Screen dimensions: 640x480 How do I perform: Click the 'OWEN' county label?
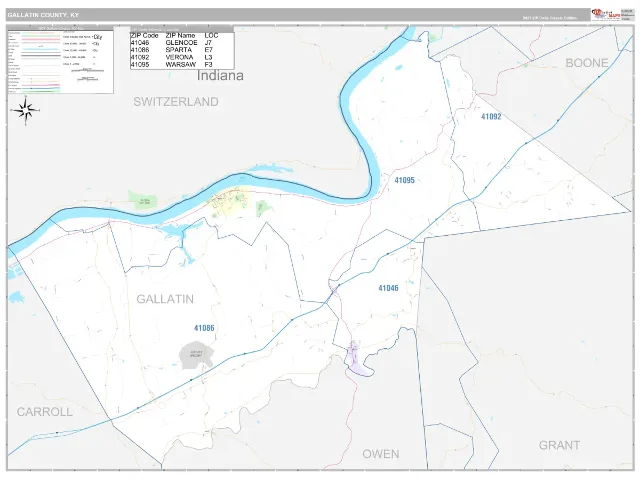pos(381,454)
